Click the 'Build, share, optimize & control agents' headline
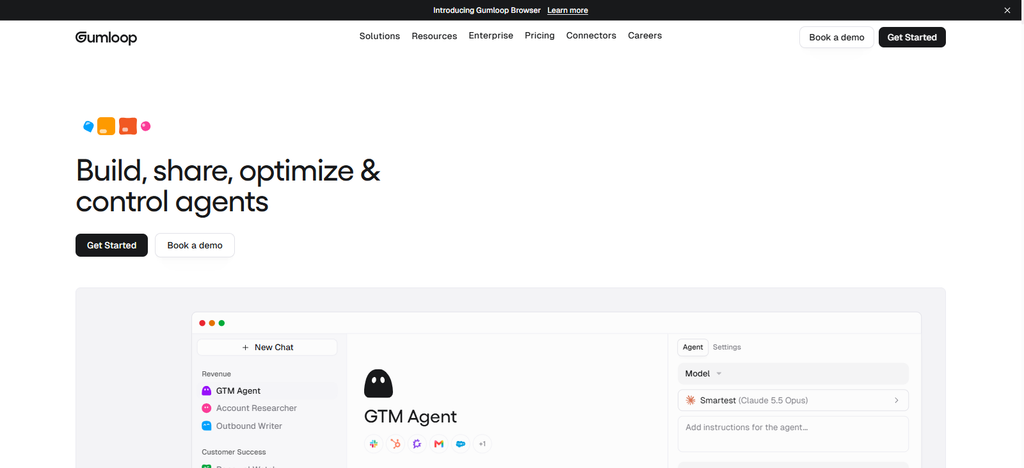The height and width of the screenshot is (468, 1024). click(228, 186)
